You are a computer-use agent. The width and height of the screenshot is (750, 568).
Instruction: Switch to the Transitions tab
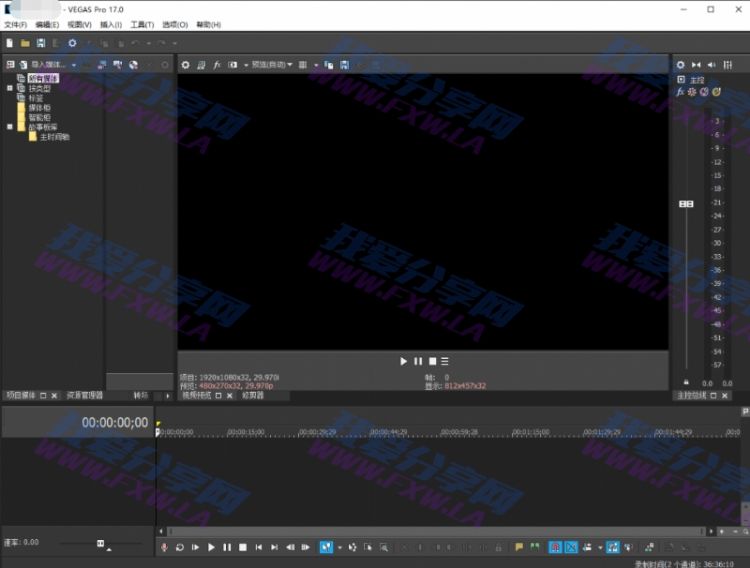tap(141, 395)
